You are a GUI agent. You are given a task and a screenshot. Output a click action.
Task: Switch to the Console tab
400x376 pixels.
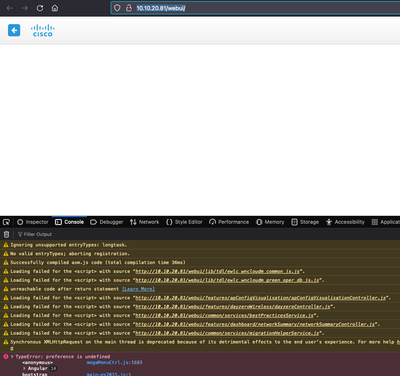69,222
